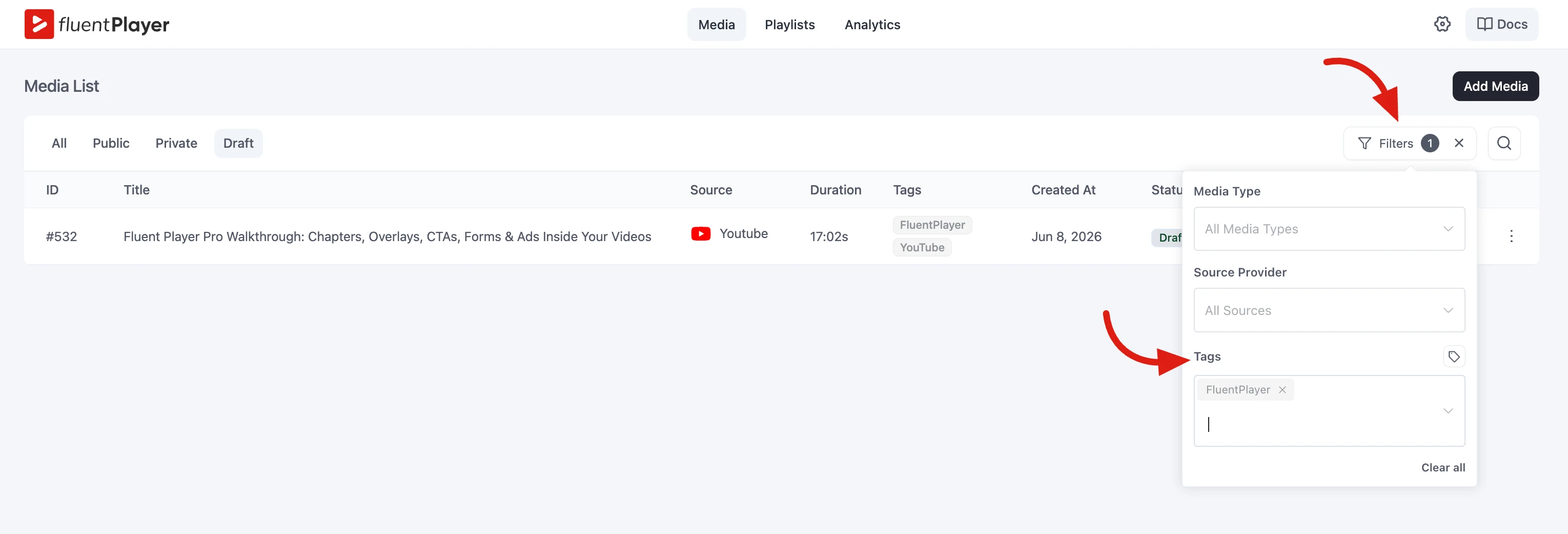The image size is (1568, 534).
Task: Click the Draft status badge
Action: click(1167, 238)
